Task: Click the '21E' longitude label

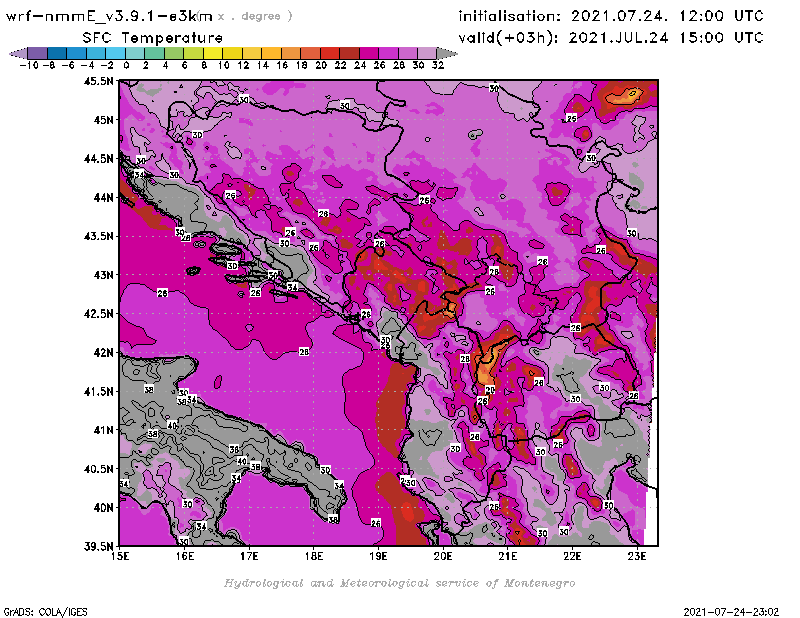Action: coord(508,556)
